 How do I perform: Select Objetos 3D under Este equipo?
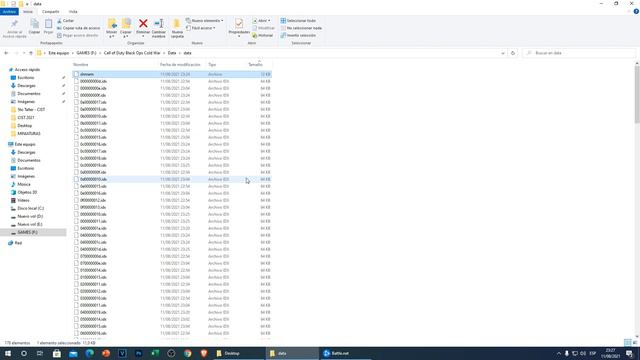[x=27, y=192]
